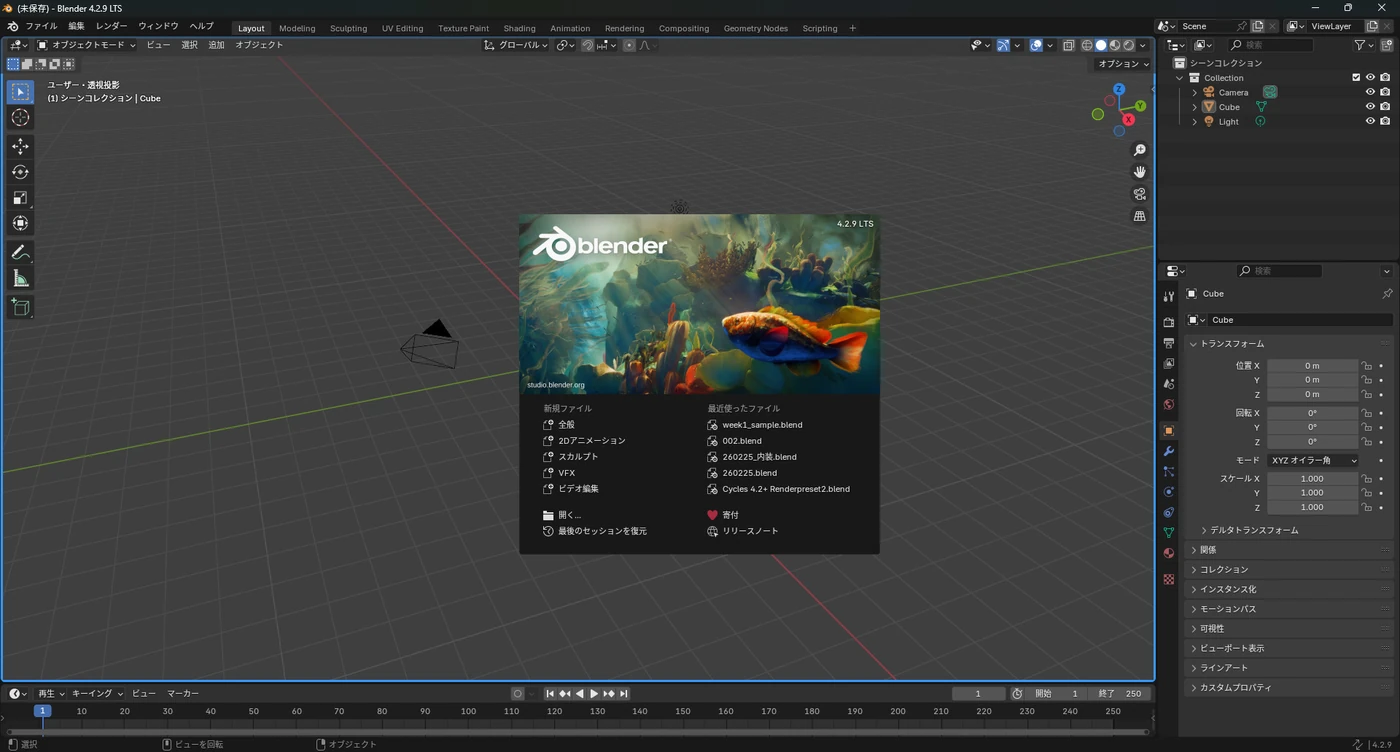1400x752 pixels.
Task: Open the Tool properties tab
Action: coord(1168,296)
